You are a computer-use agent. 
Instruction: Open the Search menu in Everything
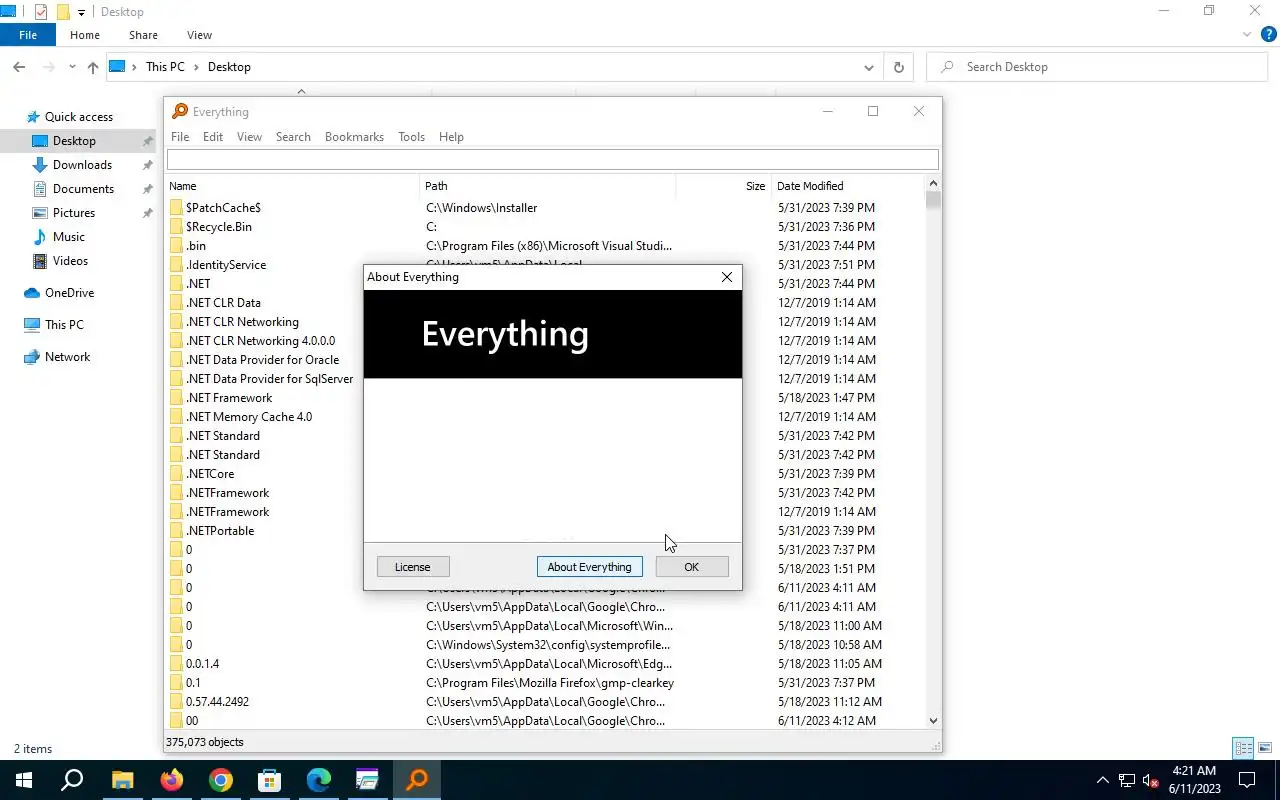[293, 137]
